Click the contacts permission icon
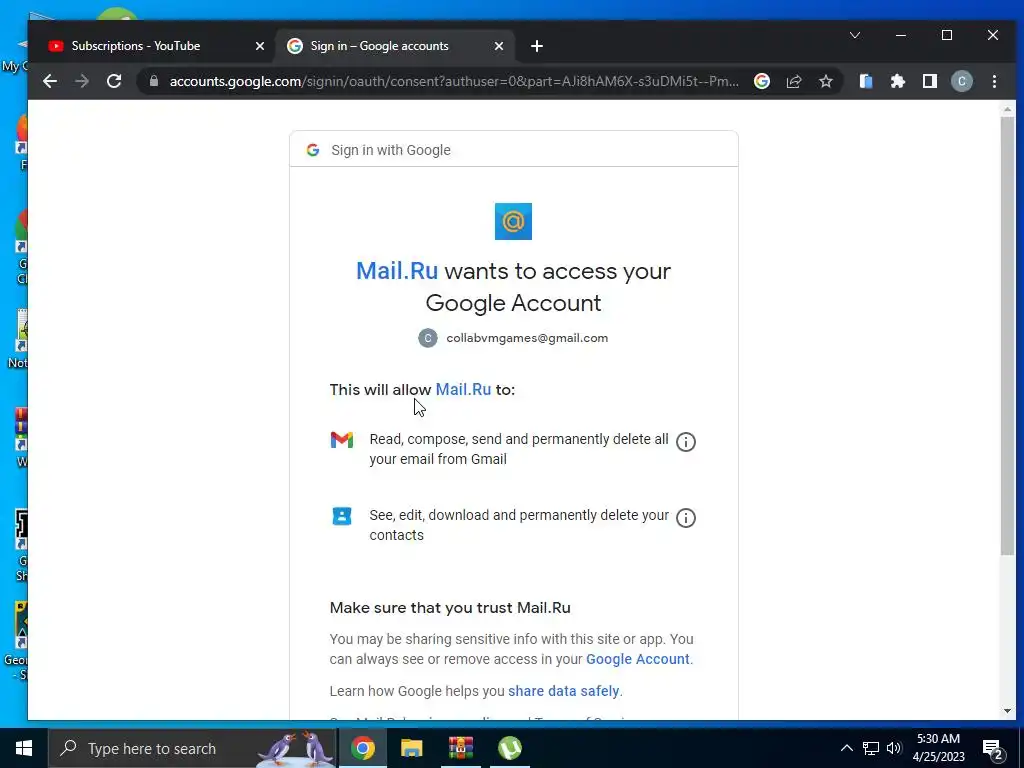The height and width of the screenshot is (768, 1024). click(342, 516)
